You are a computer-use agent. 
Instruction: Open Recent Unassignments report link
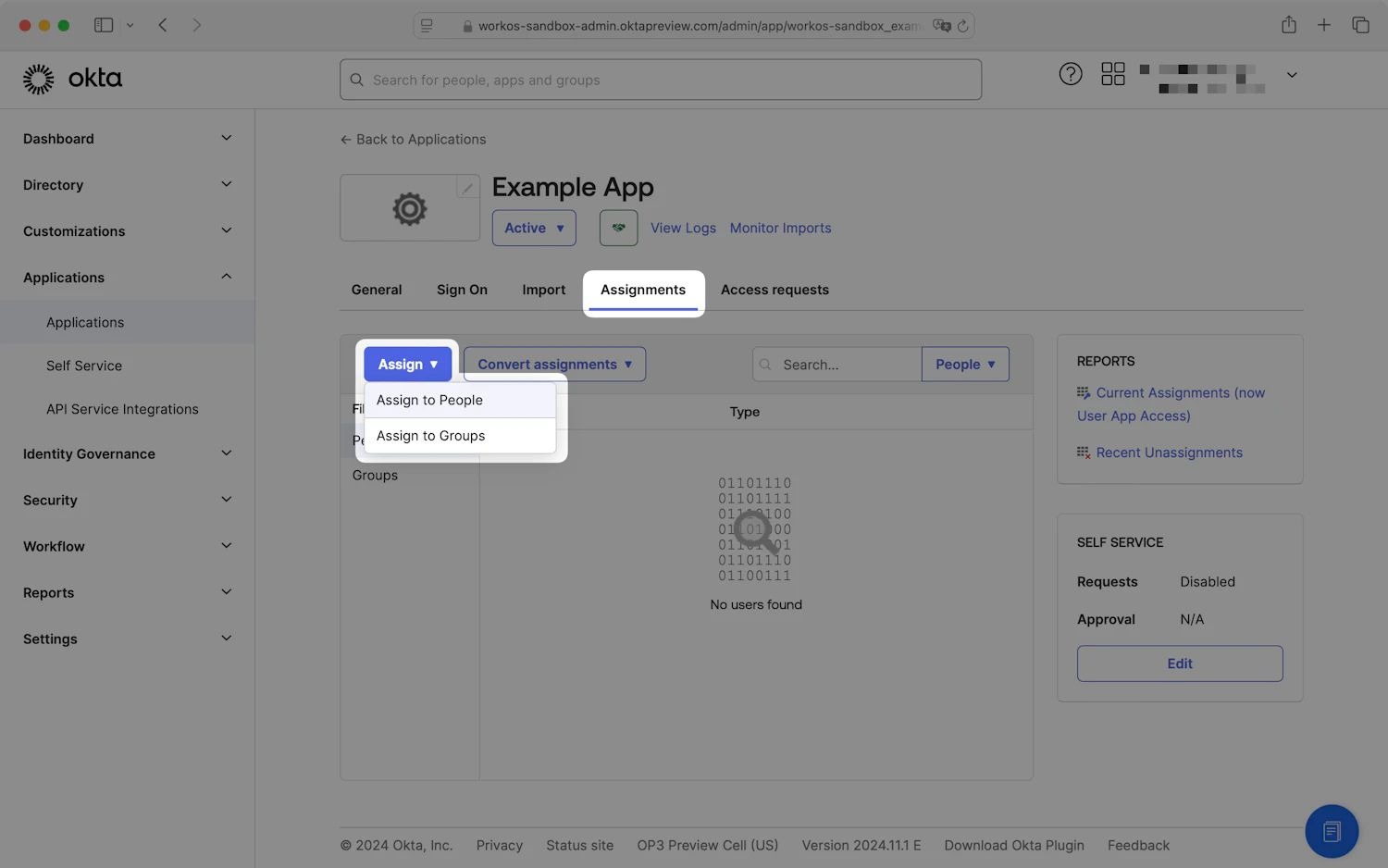tap(1159, 453)
